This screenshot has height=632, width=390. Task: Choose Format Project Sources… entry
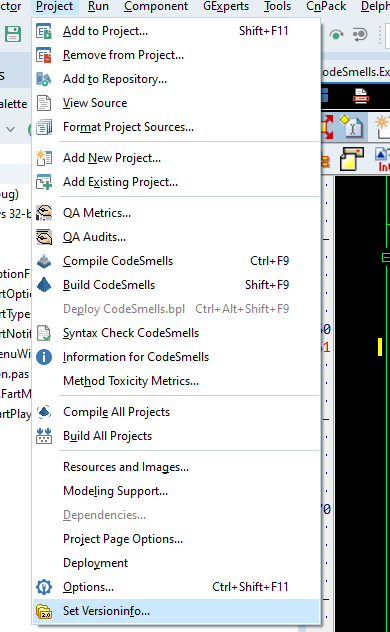176,127
